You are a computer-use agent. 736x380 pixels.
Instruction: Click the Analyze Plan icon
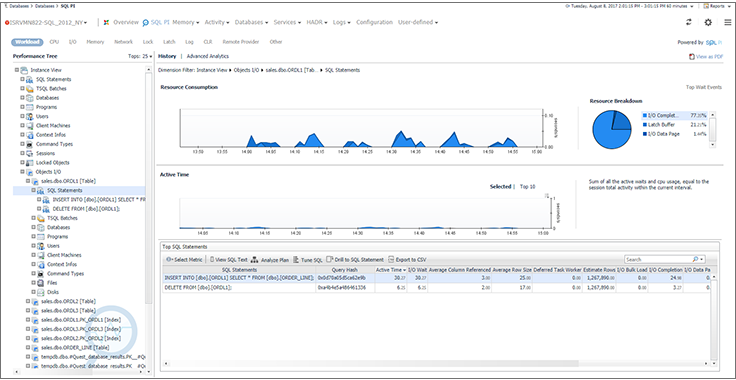click(255, 259)
